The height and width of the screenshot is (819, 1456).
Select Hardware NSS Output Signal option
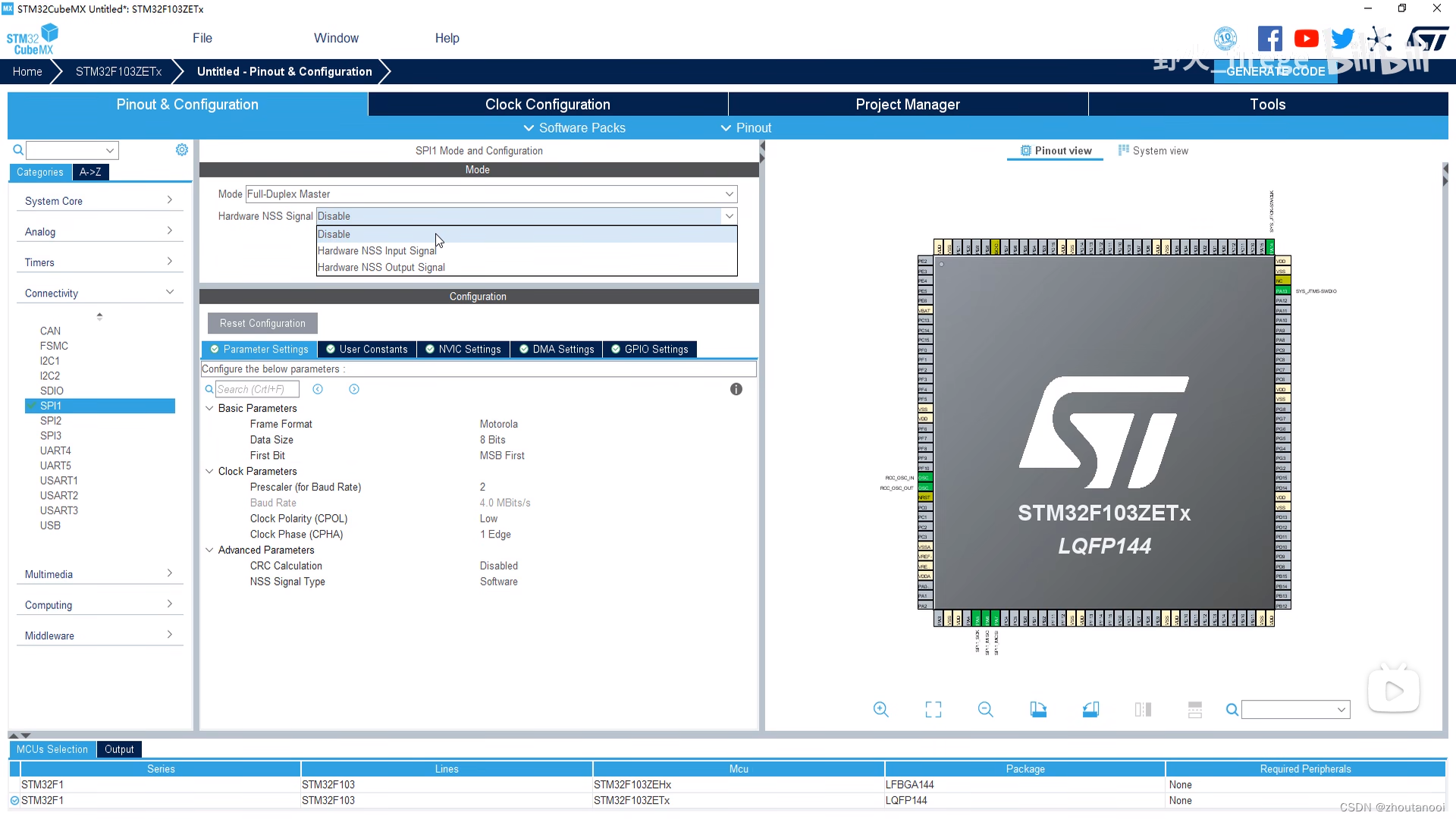(380, 267)
